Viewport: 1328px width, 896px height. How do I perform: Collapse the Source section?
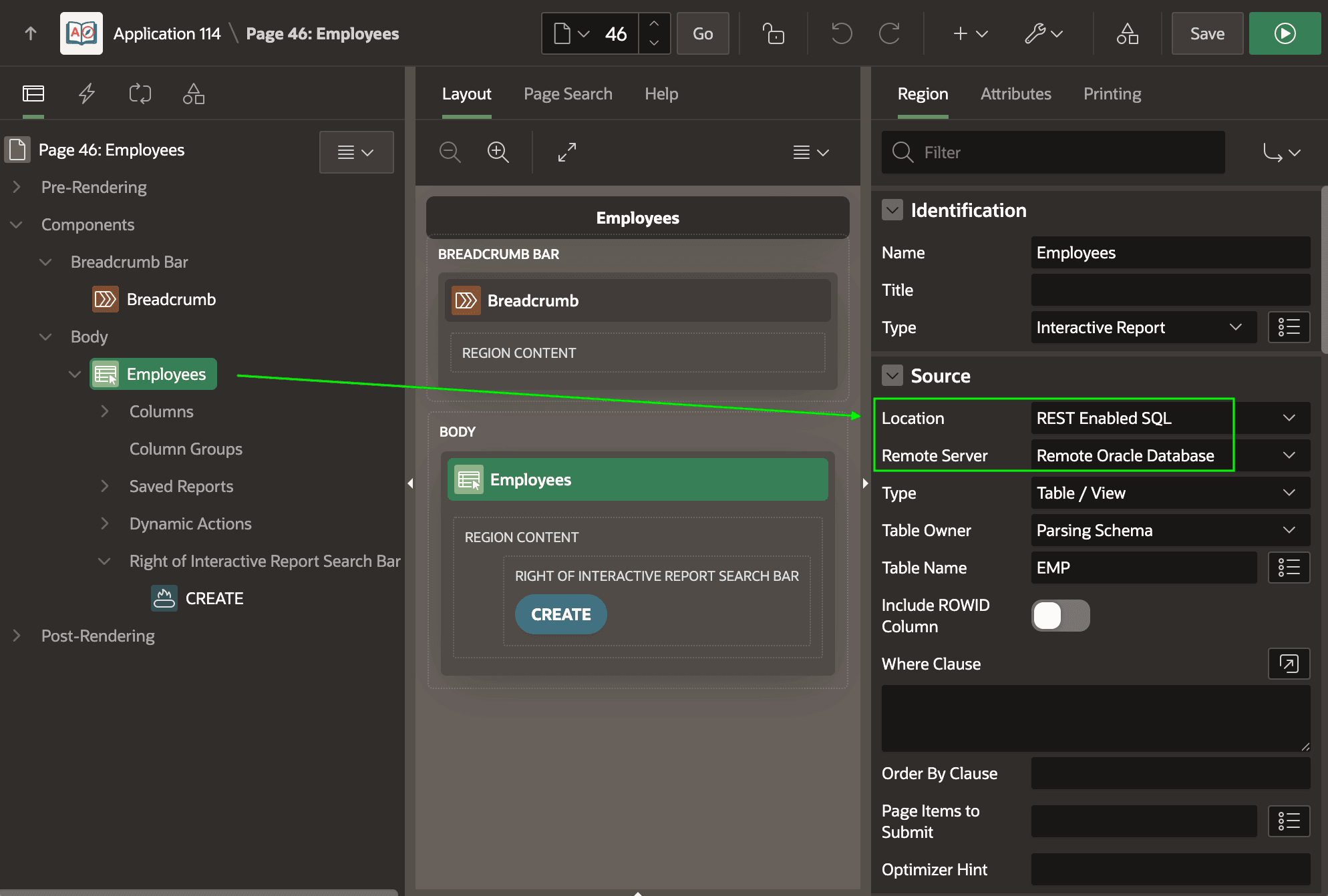point(892,376)
